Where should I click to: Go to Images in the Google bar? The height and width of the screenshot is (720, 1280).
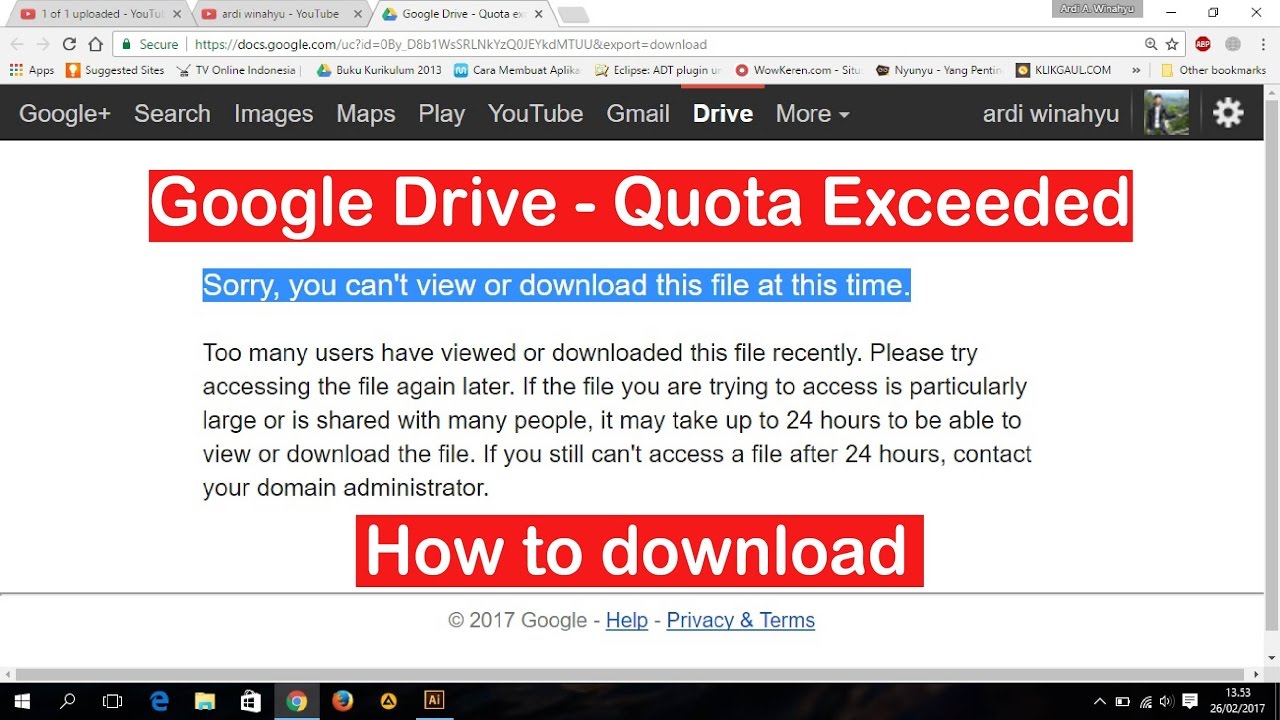point(274,114)
